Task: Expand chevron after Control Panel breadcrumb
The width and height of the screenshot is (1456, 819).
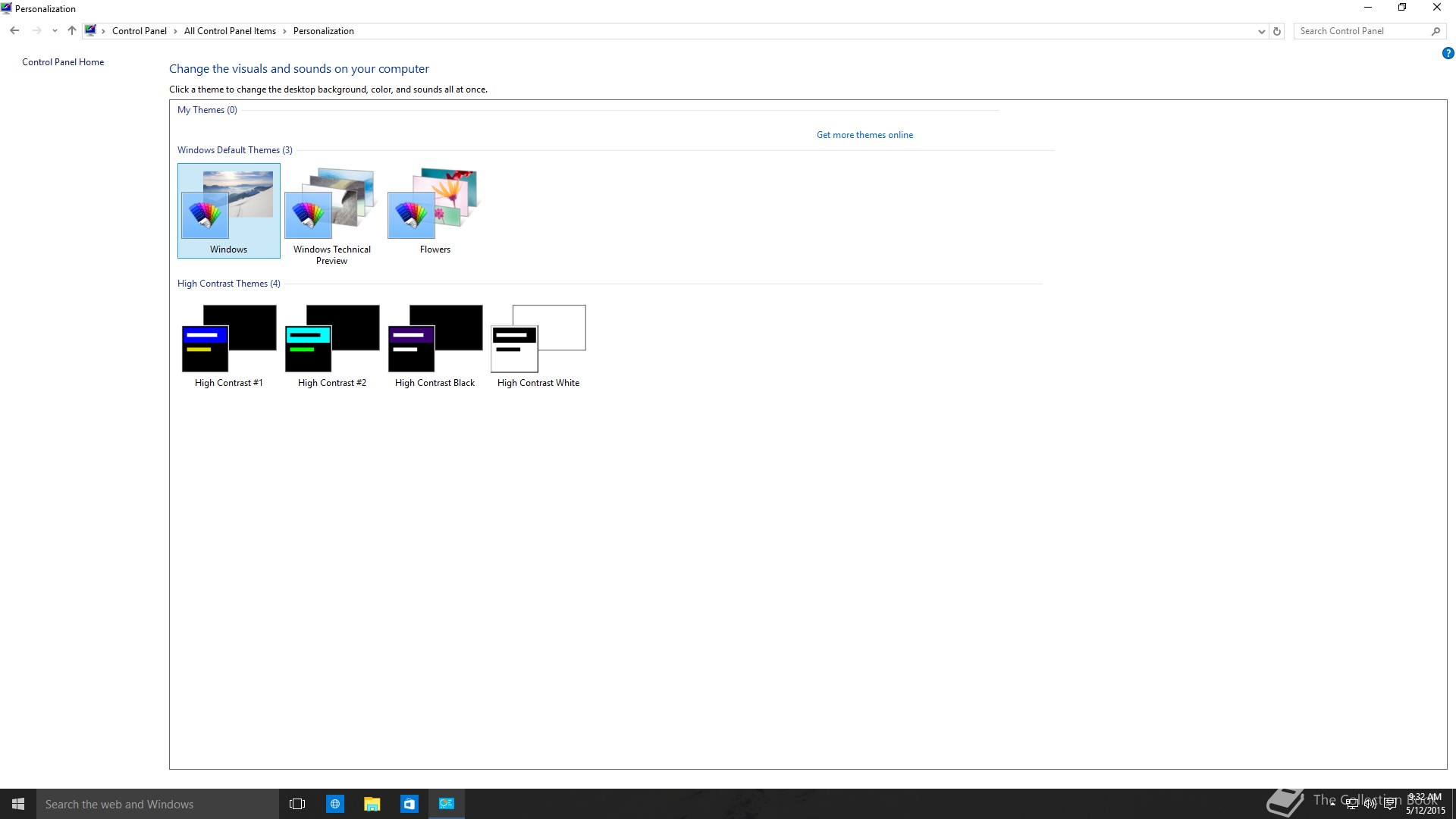Action: click(175, 31)
